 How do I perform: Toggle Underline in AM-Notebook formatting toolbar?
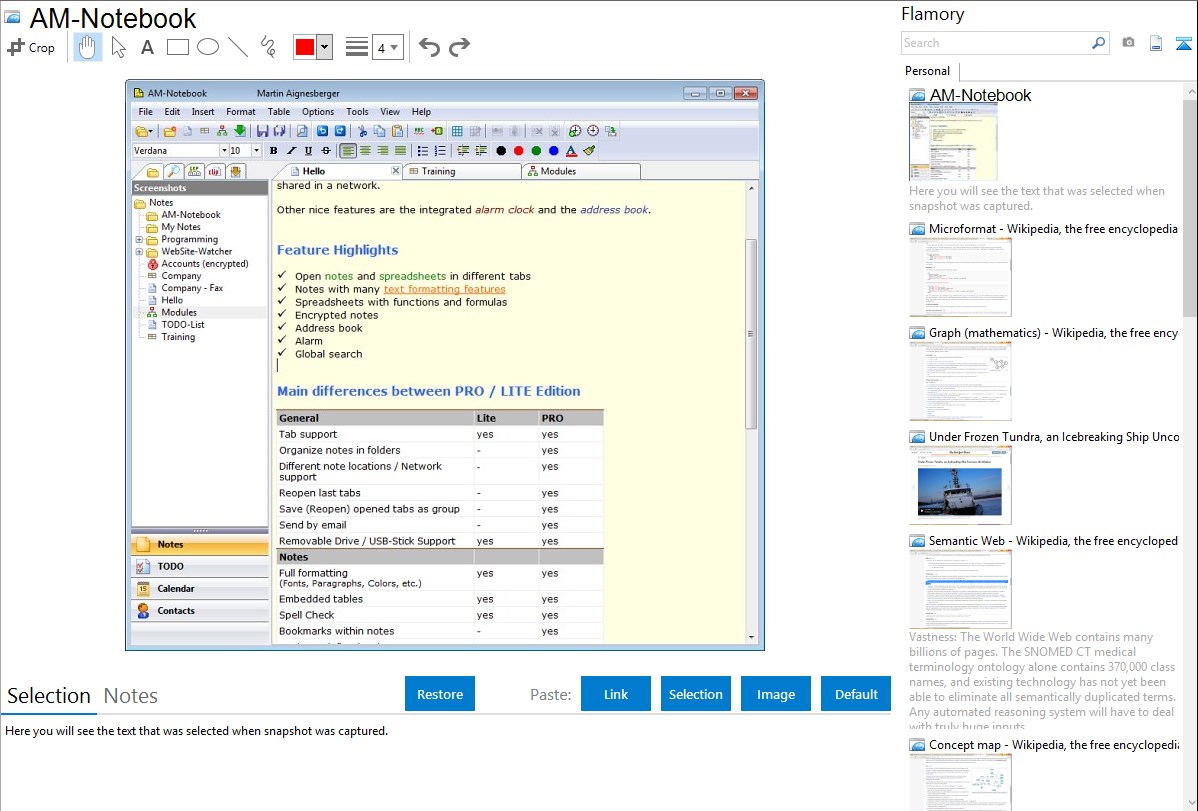(x=308, y=151)
